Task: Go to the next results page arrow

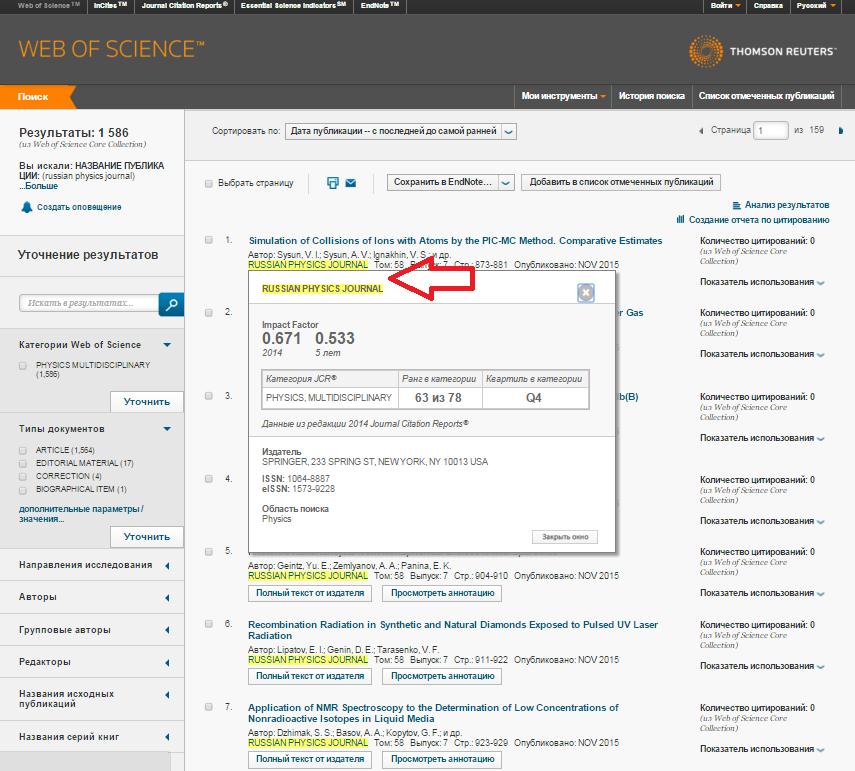Action: (840, 130)
